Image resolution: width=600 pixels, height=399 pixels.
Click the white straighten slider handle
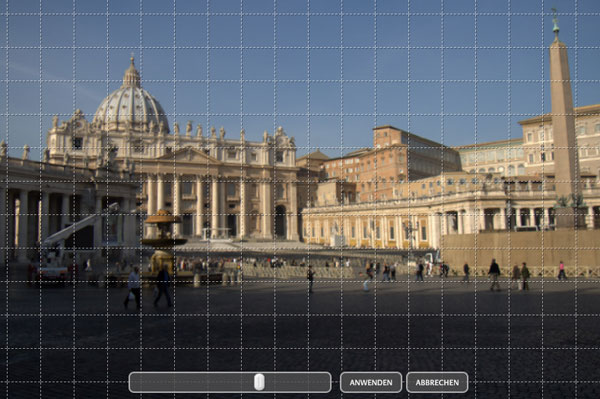pyautogui.click(x=259, y=382)
